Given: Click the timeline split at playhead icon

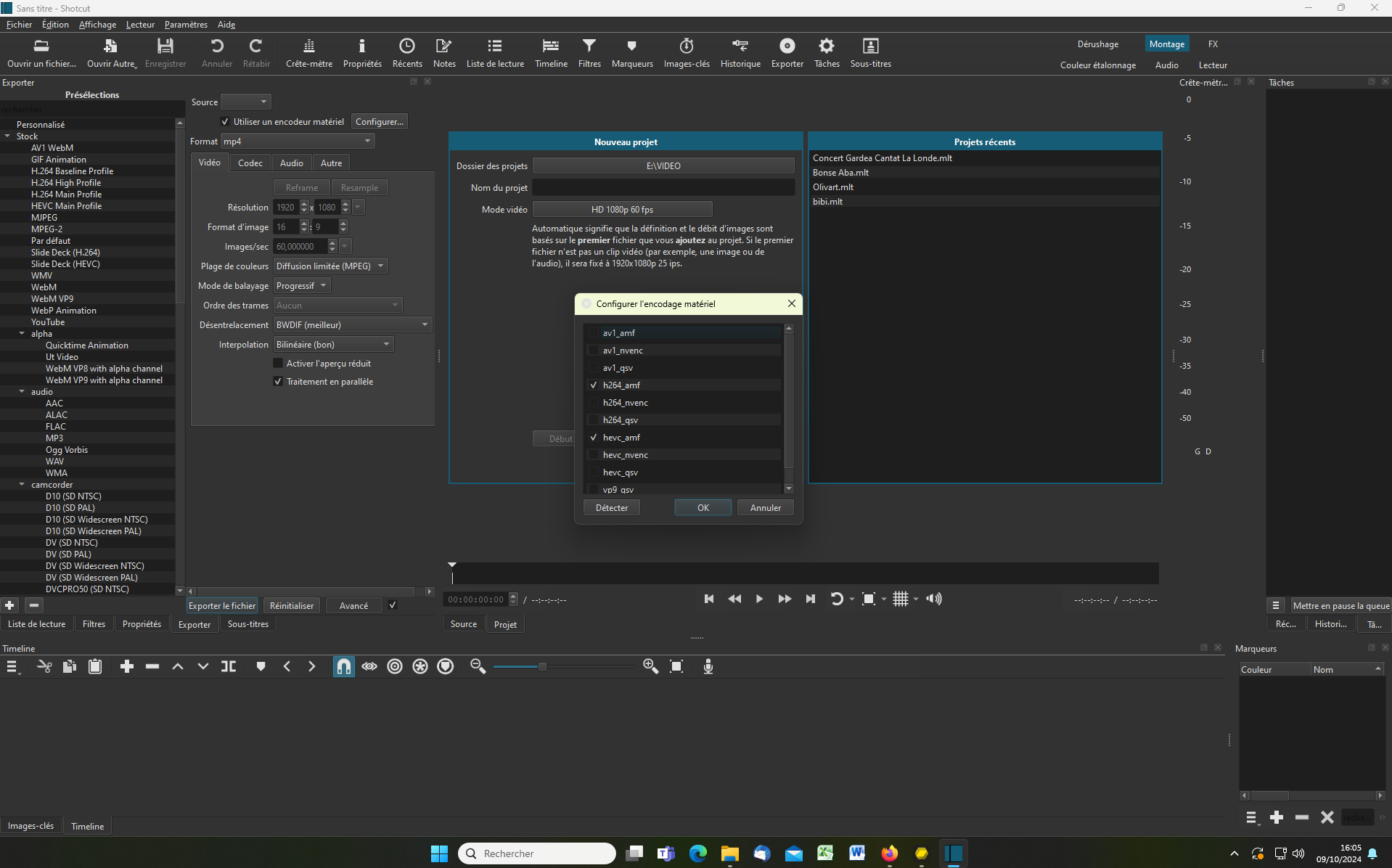Looking at the screenshot, I should point(229,666).
